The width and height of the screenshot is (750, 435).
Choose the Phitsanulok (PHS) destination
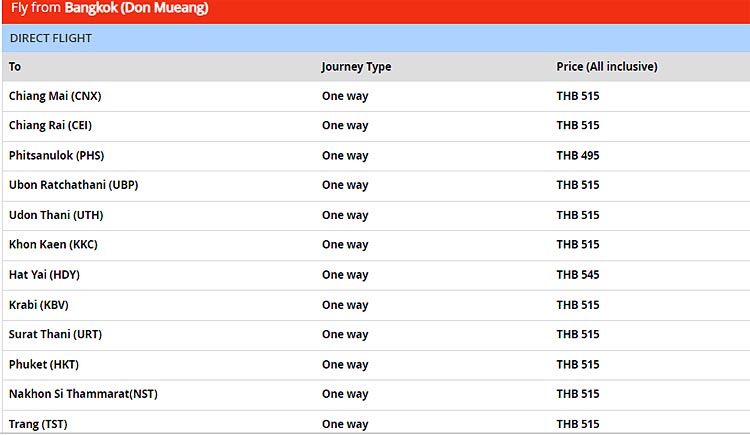pyautogui.click(x=56, y=155)
